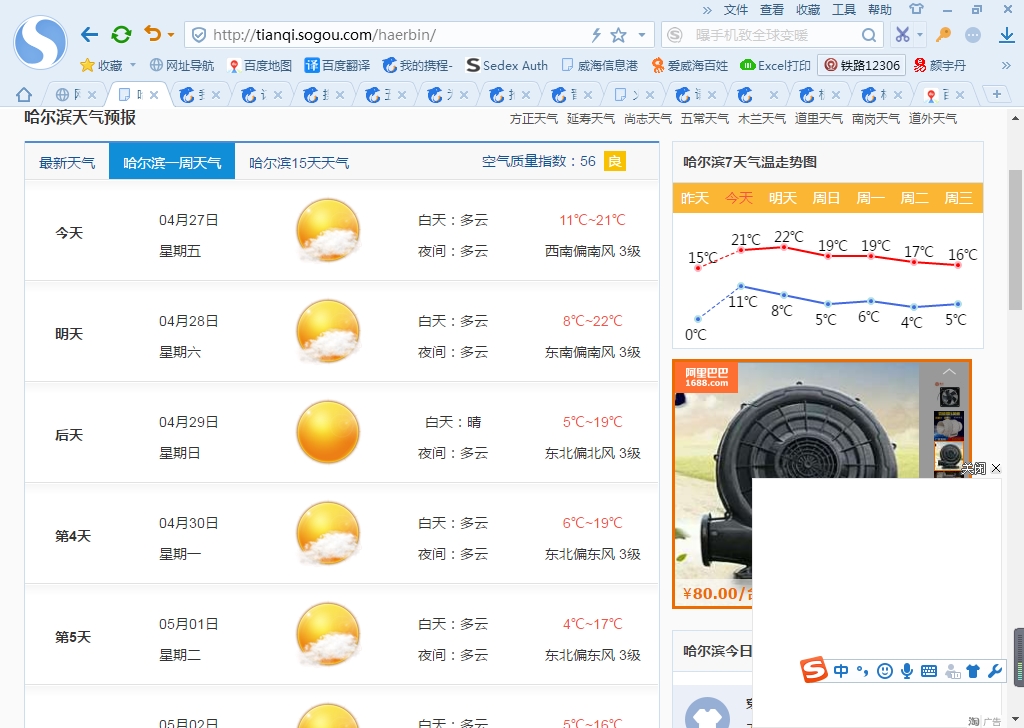Viewport: 1024px width, 728px height.
Task: Click the weather icon for 04月27日
Action: (327, 230)
